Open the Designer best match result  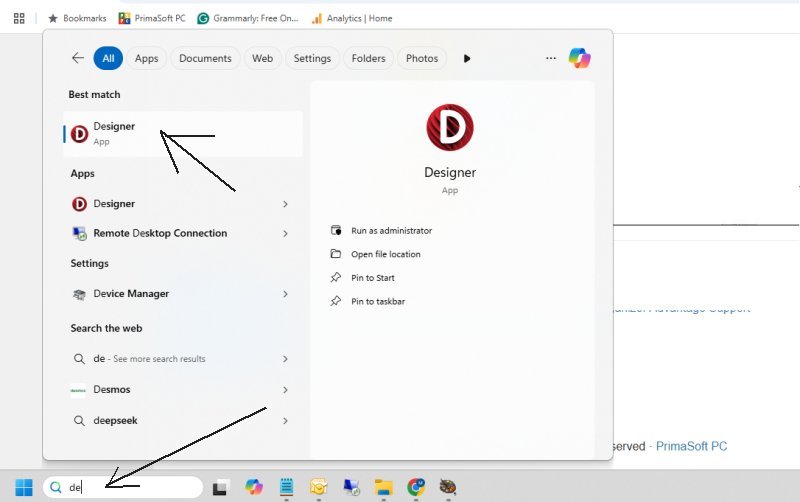pos(183,134)
